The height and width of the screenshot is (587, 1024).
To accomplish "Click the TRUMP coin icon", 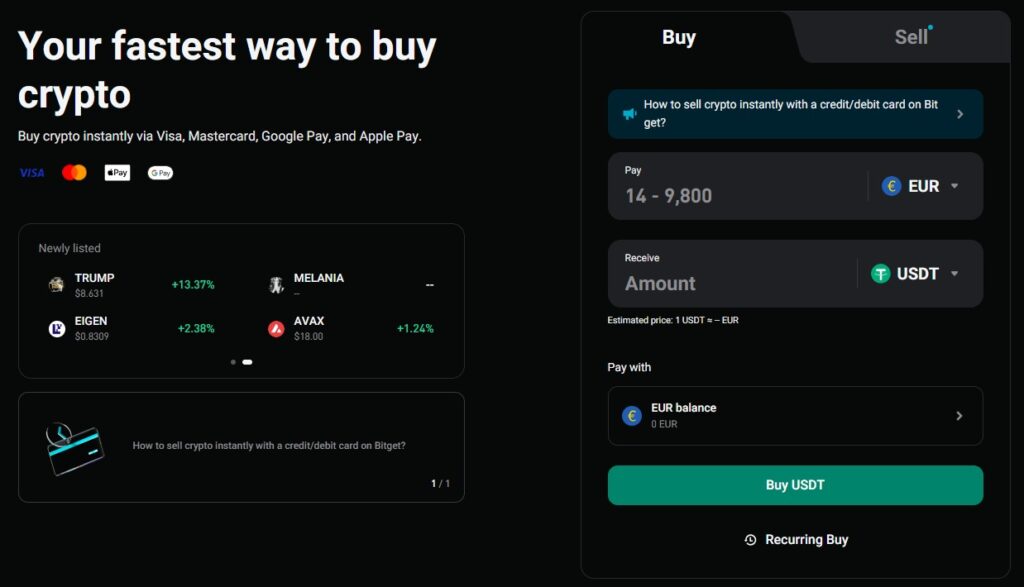I will [55, 284].
